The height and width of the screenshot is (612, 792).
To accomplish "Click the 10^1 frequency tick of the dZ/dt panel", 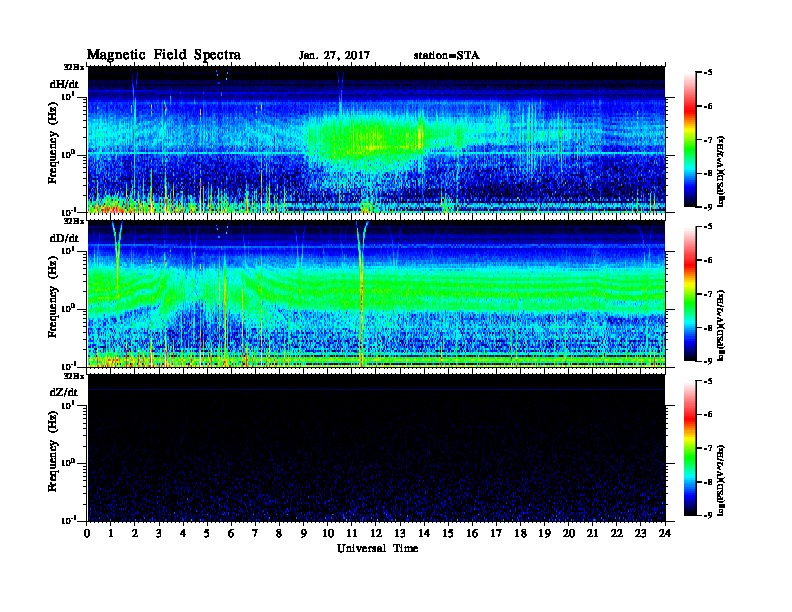I will point(68,404).
